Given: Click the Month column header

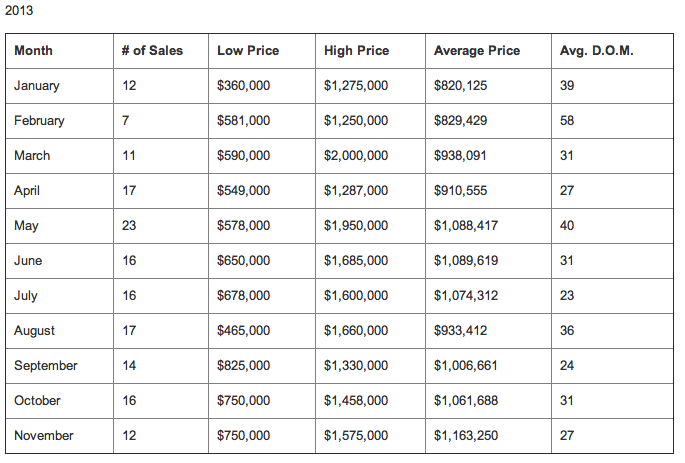Looking at the screenshot, I should (x=34, y=50).
